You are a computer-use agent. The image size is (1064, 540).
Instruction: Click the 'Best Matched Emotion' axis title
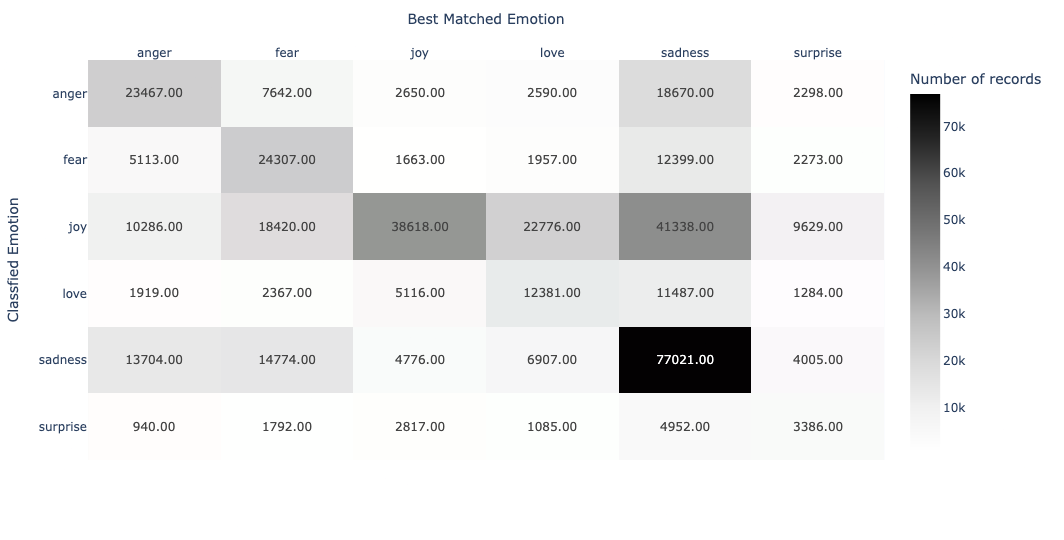point(485,19)
